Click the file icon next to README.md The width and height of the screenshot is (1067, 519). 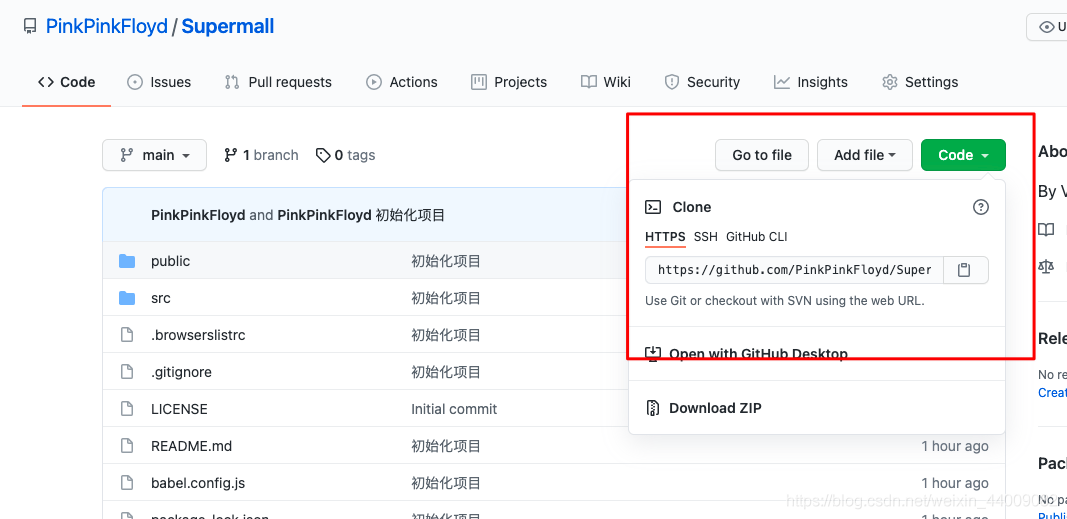click(x=127, y=446)
